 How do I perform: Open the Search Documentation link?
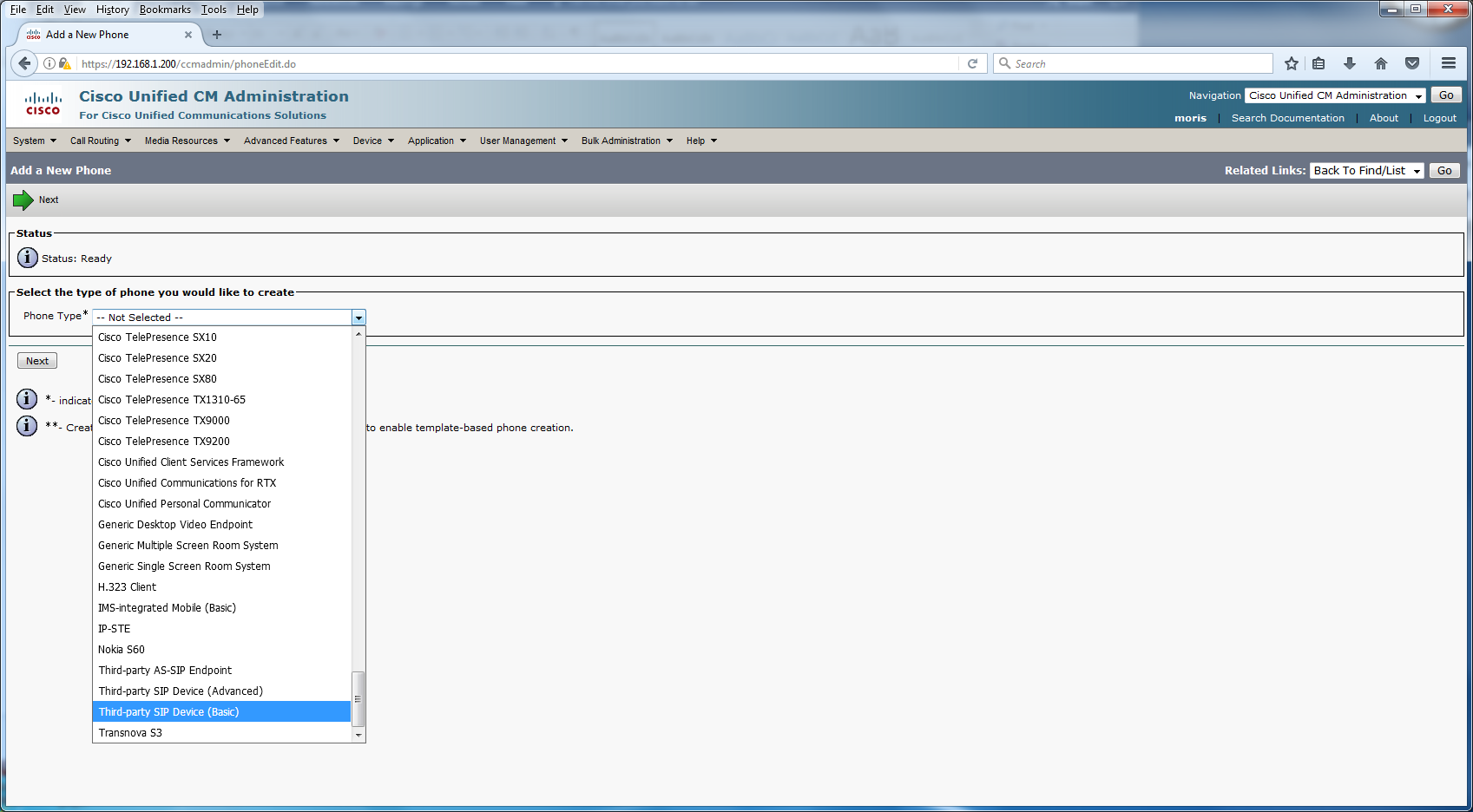pyautogui.click(x=1287, y=118)
